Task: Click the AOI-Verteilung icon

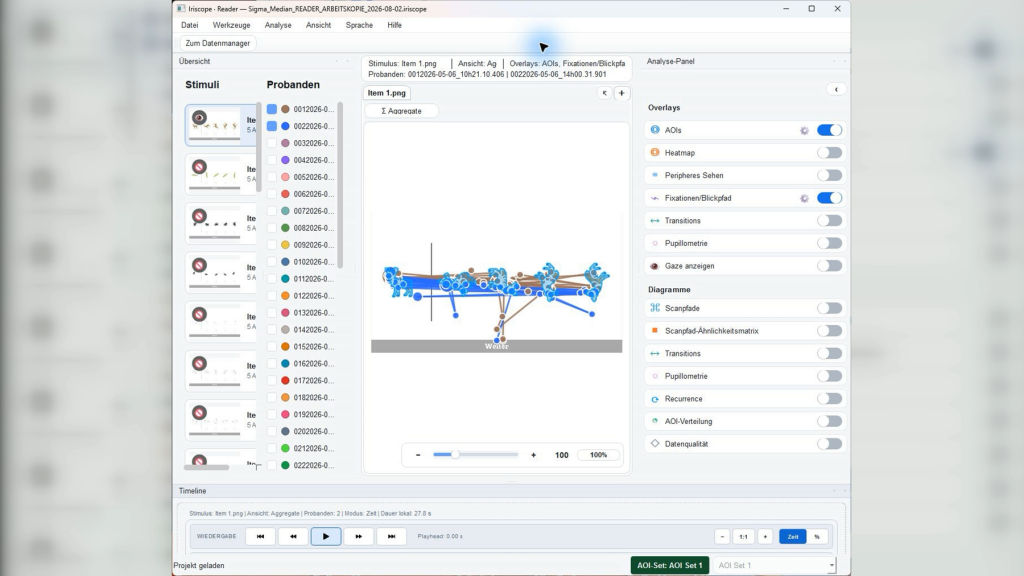Action: point(655,421)
